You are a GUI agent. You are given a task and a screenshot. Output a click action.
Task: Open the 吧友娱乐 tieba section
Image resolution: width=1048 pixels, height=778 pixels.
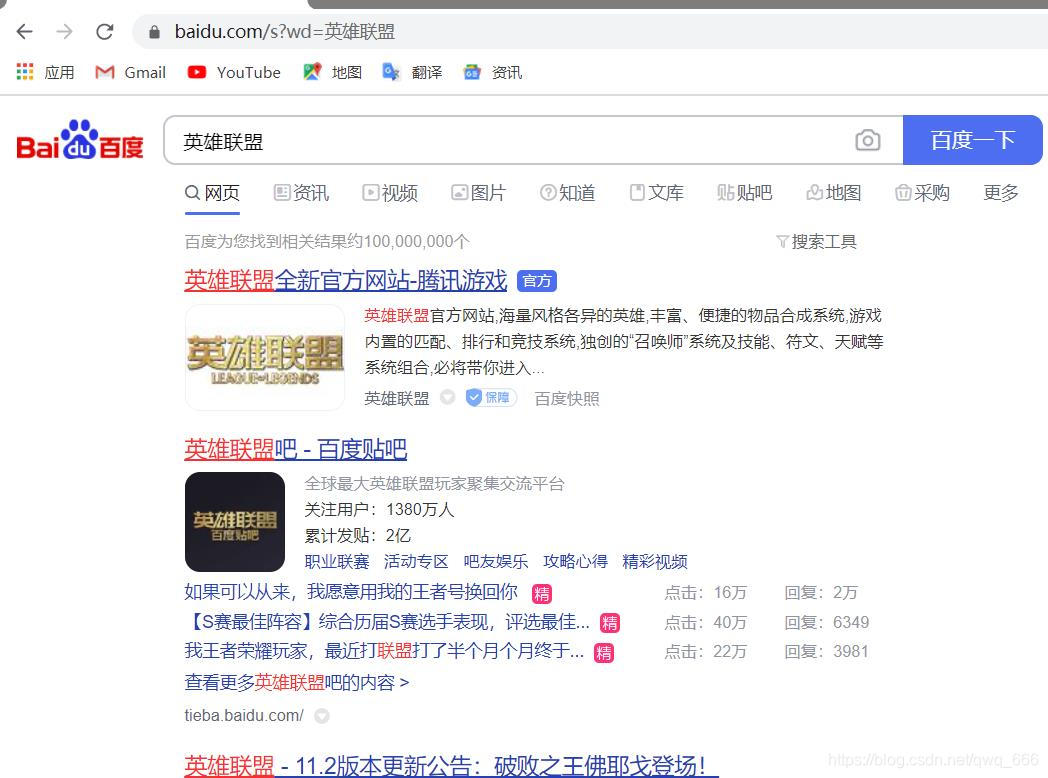(495, 561)
